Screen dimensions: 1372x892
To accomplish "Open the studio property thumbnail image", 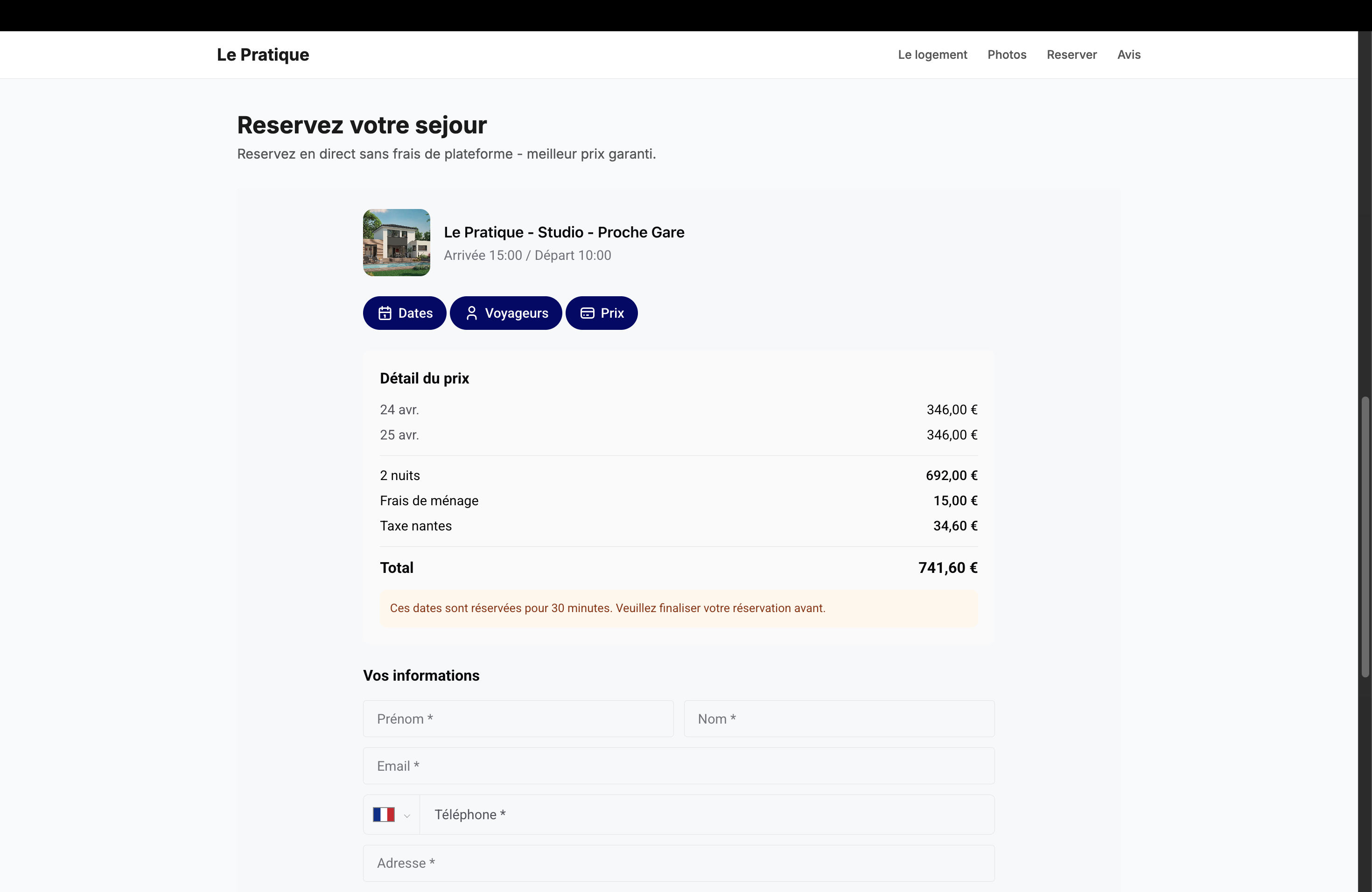I will coord(397,243).
